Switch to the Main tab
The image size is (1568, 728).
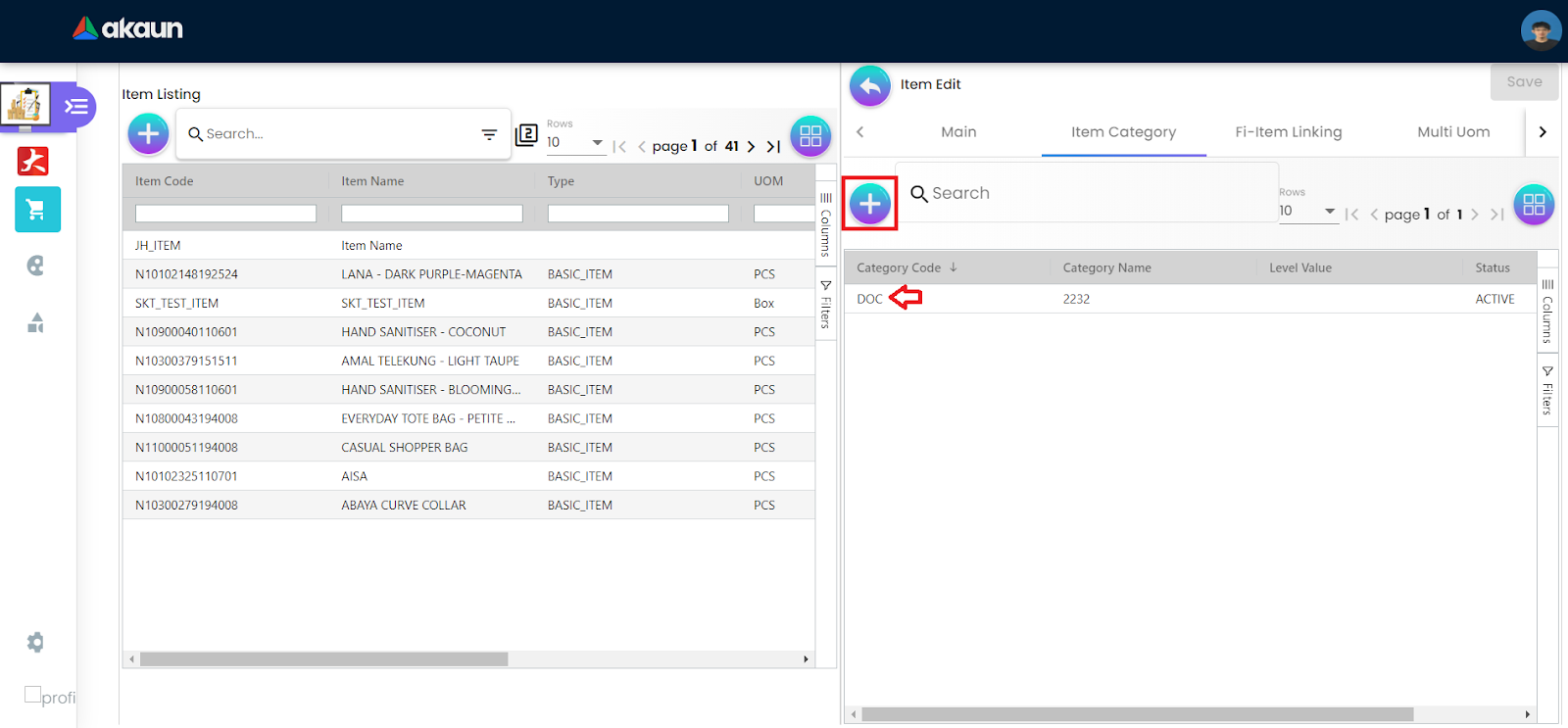[x=957, y=132]
